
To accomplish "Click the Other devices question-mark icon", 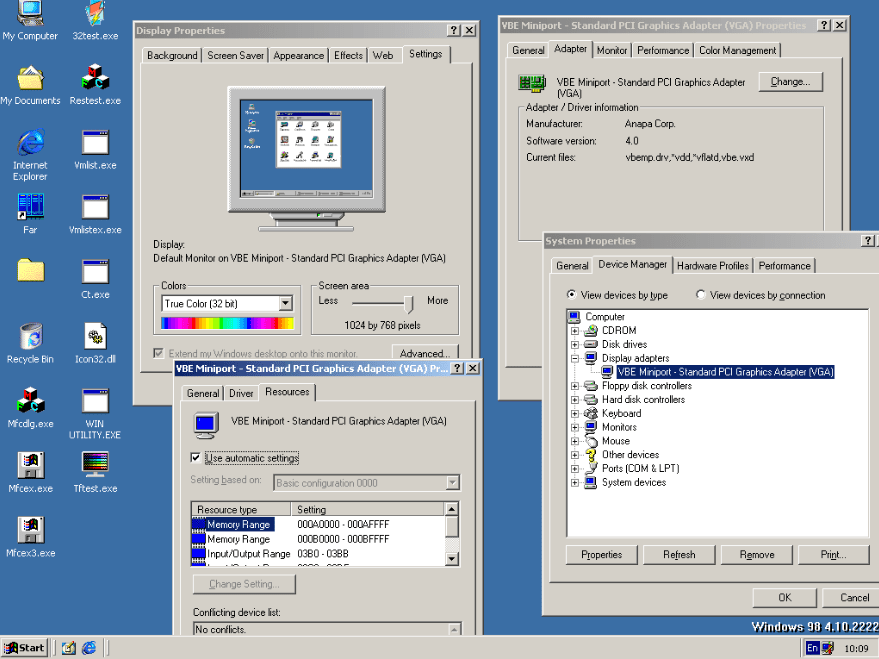I will pyautogui.click(x=590, y=454).
